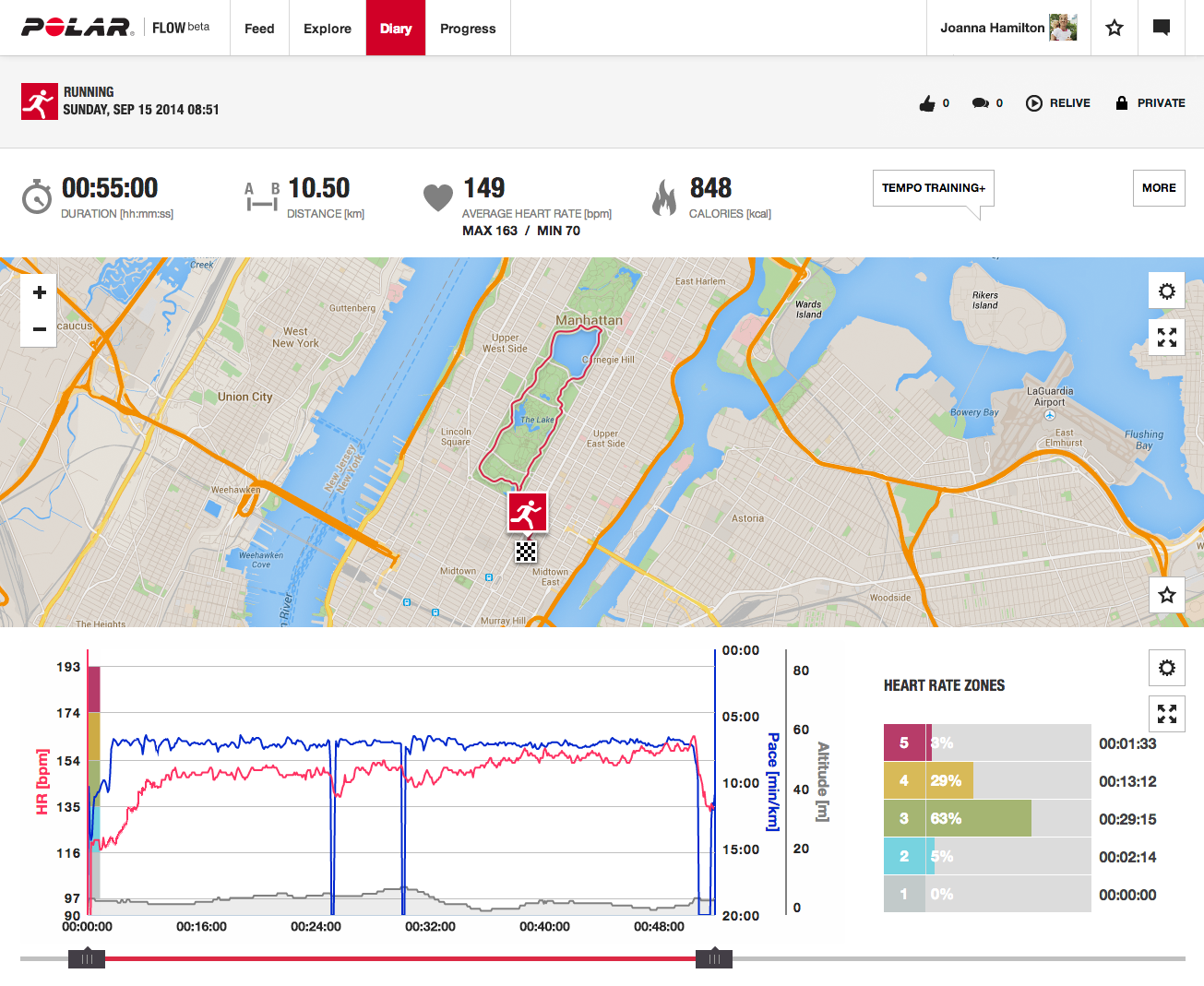
Task: Open the chart settings gear
Action: pos(1166,668)
